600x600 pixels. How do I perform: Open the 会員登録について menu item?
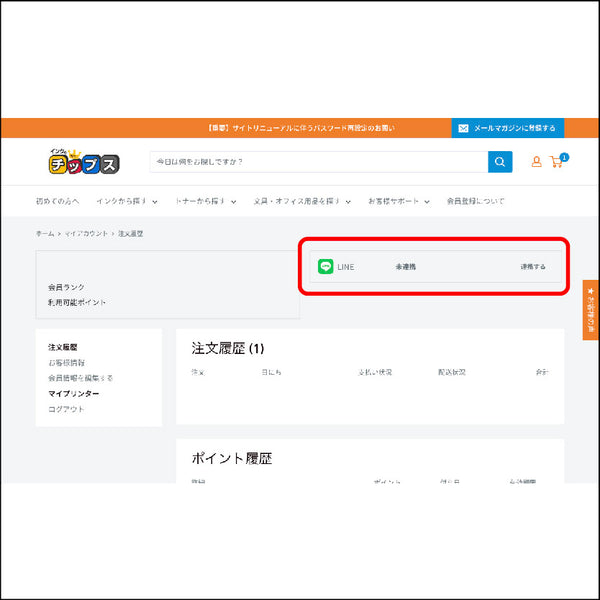[x=475, y=201]
